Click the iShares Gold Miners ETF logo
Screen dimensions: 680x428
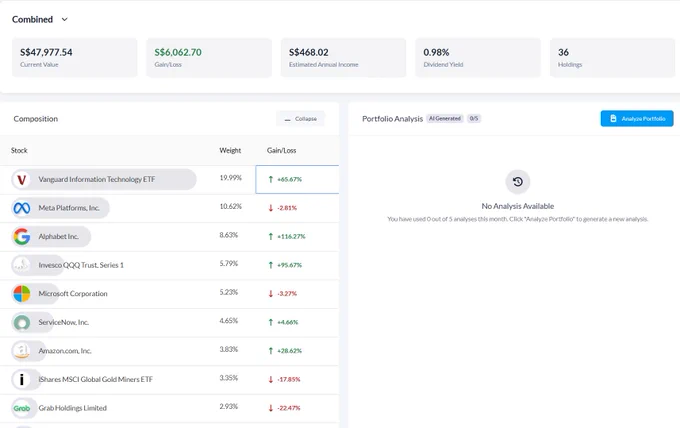21,379
